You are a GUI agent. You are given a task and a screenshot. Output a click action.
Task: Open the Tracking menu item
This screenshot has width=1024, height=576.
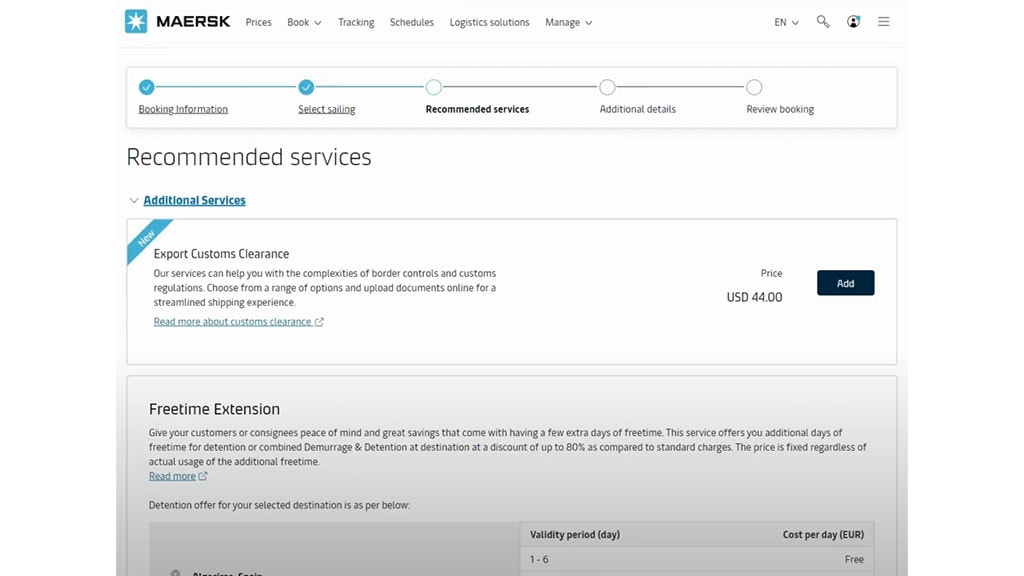tap(356, 21)
